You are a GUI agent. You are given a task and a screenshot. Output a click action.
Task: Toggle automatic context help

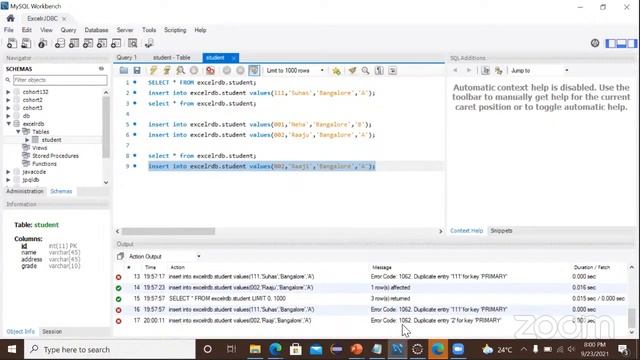498,71
